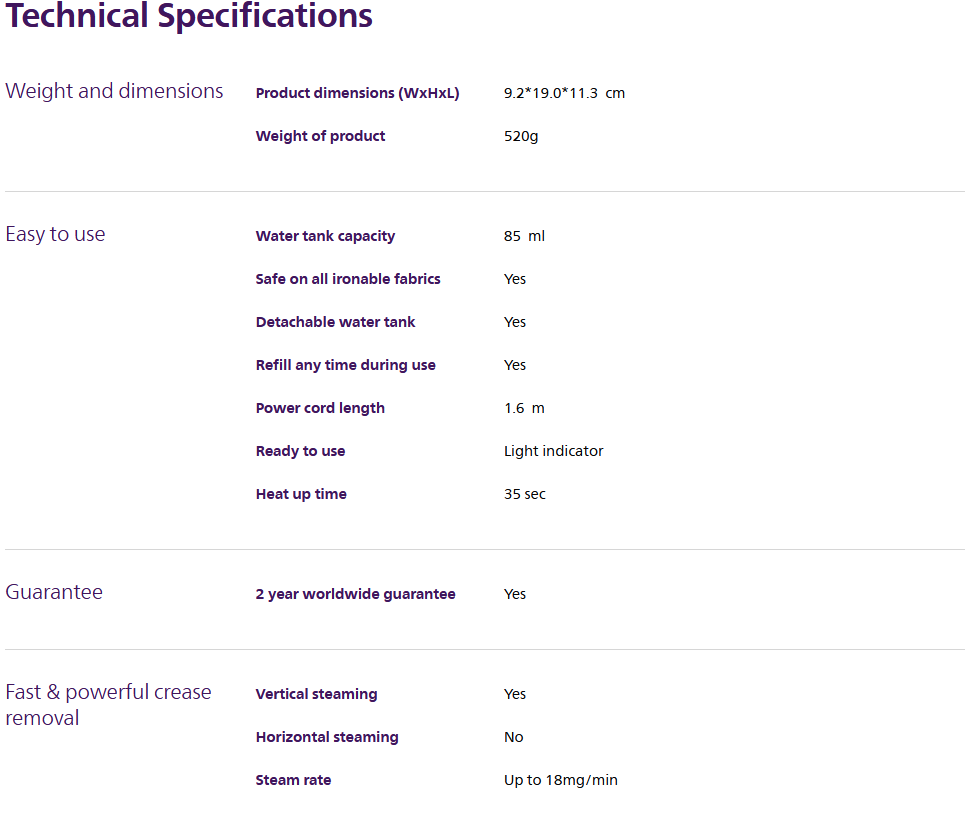The width and height of the screenshot is (970, 821).
Task: Click the Easy to use section title
Action: [55, 234]
